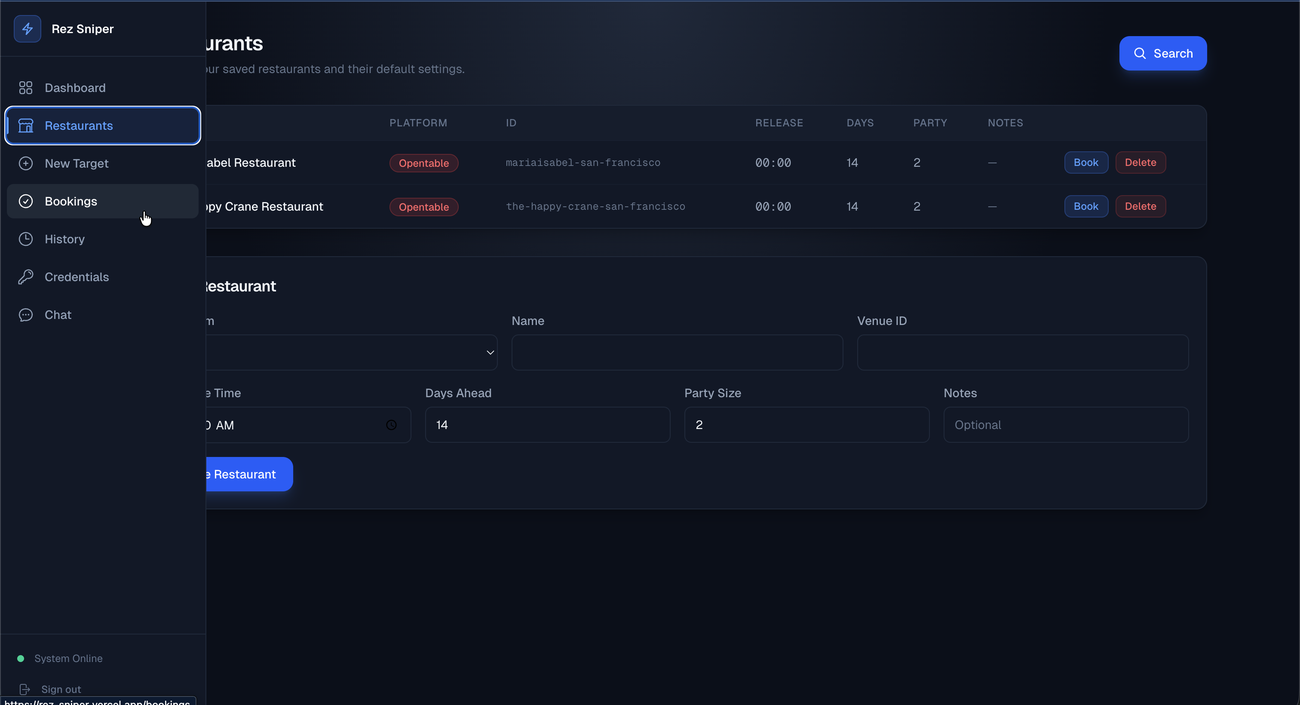Click the Notes field with Optional placeholder

(1066, 425)
